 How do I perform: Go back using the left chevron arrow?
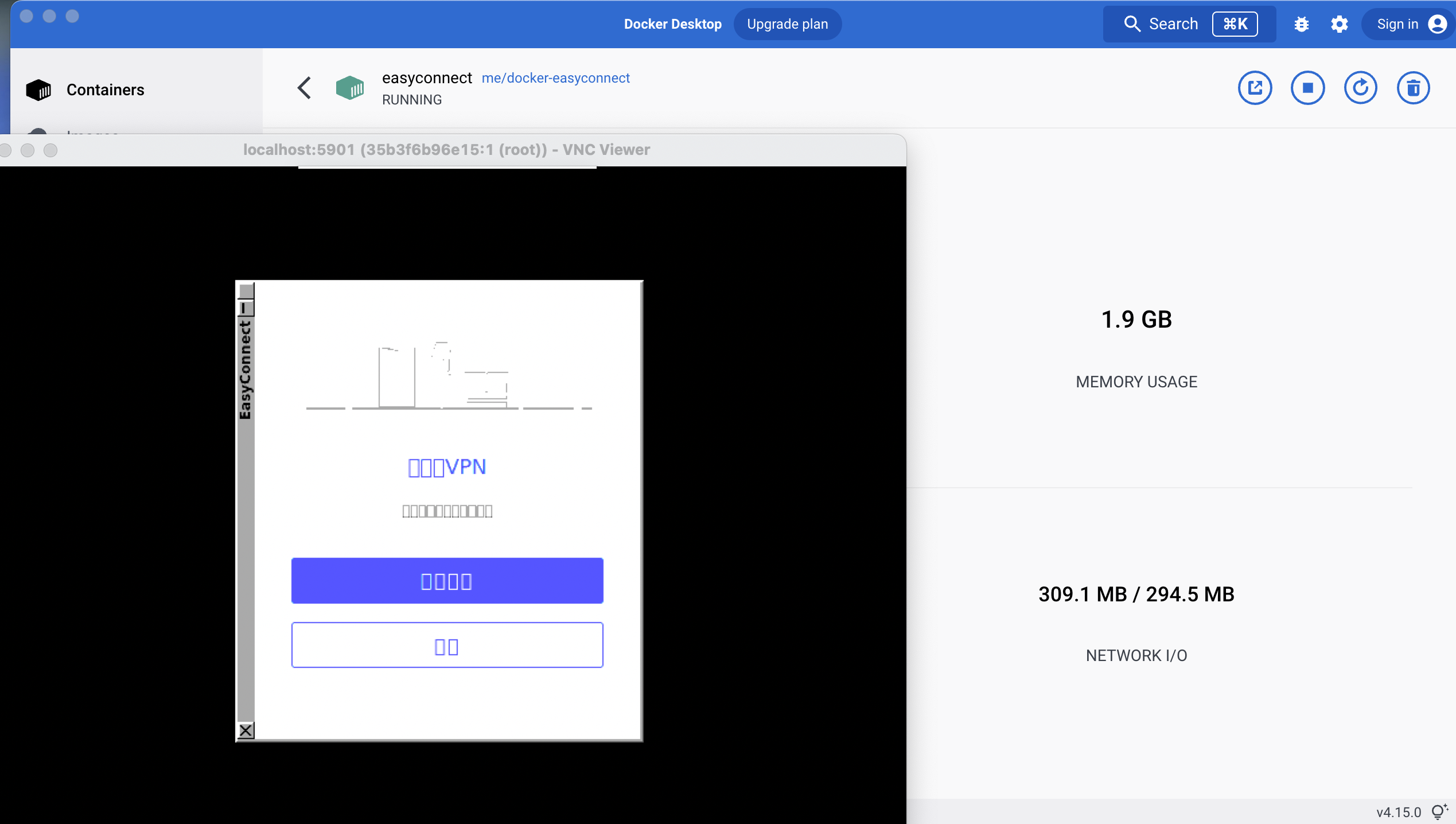(304, 87)
